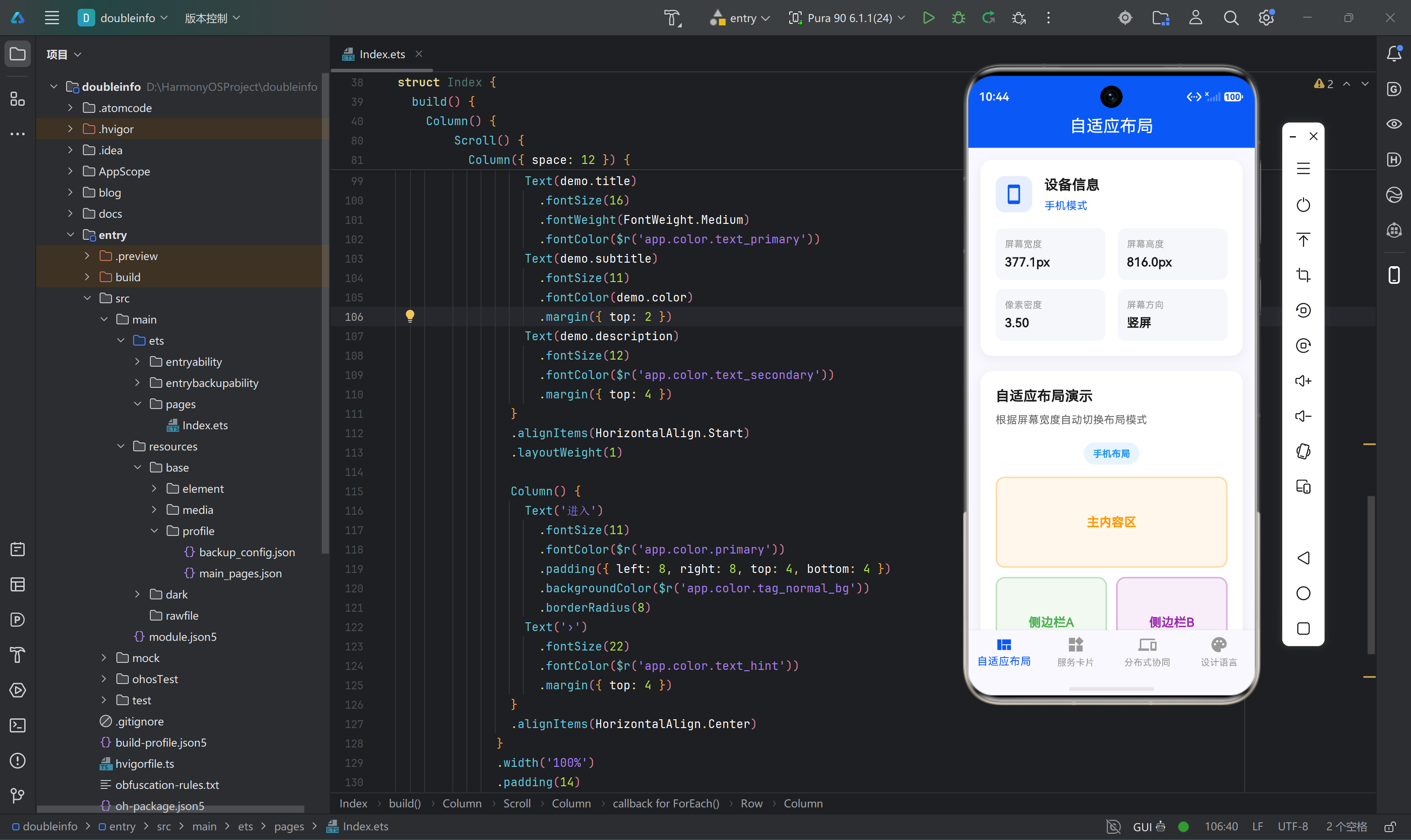Toggle the read-only lock icon in status bar
The width and height of the screenshot is (1411, 840).
(1389, 826)
